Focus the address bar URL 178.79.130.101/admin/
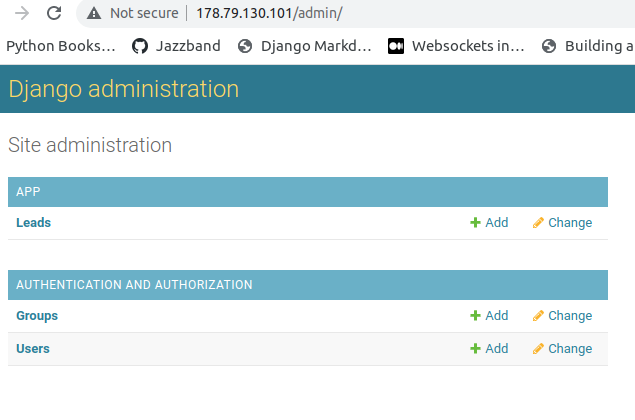The width and height of the screenshot is (635, 420). click(x=269, y=13)
